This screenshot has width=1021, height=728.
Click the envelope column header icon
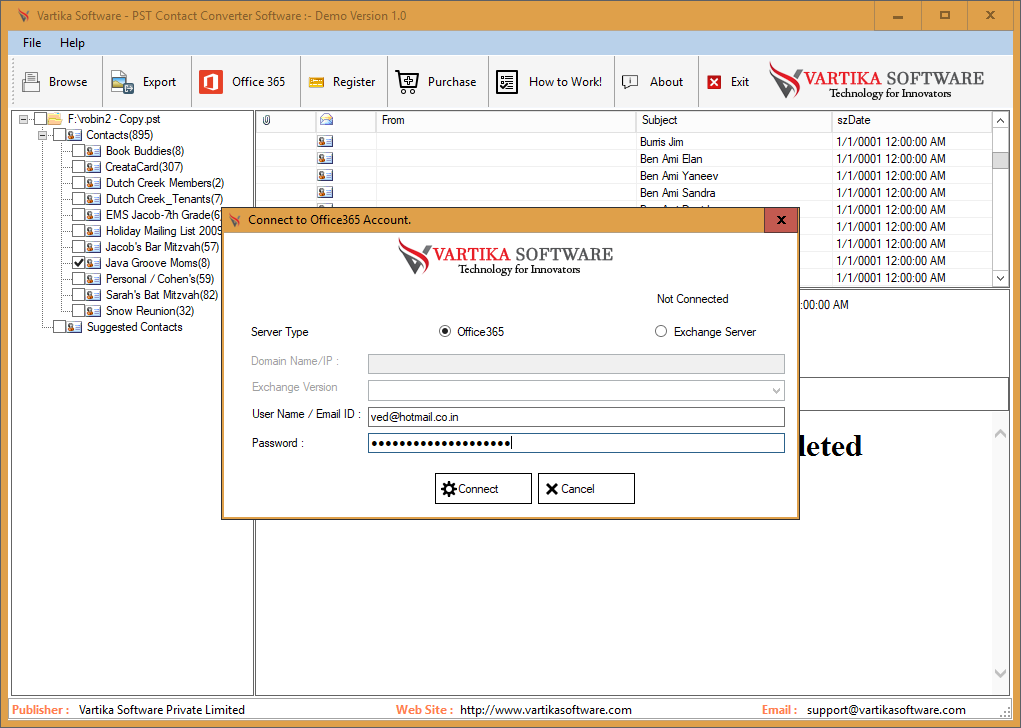tap(326, 119)
